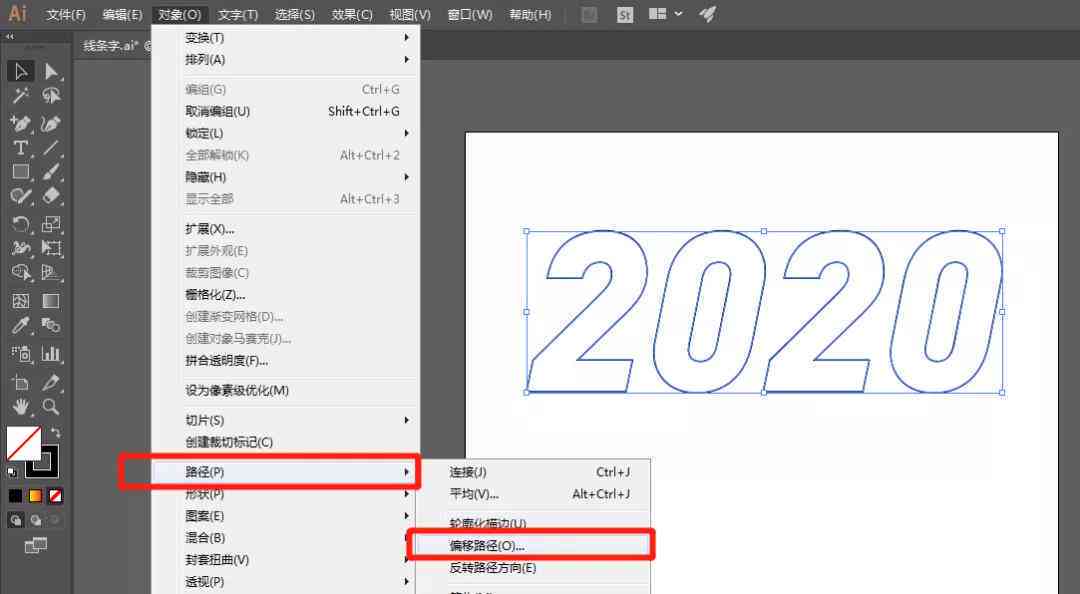Viewport: 1080px width, 594px height.
Task: Choose 取消编组(U) menu item
Action: [286, 111]
